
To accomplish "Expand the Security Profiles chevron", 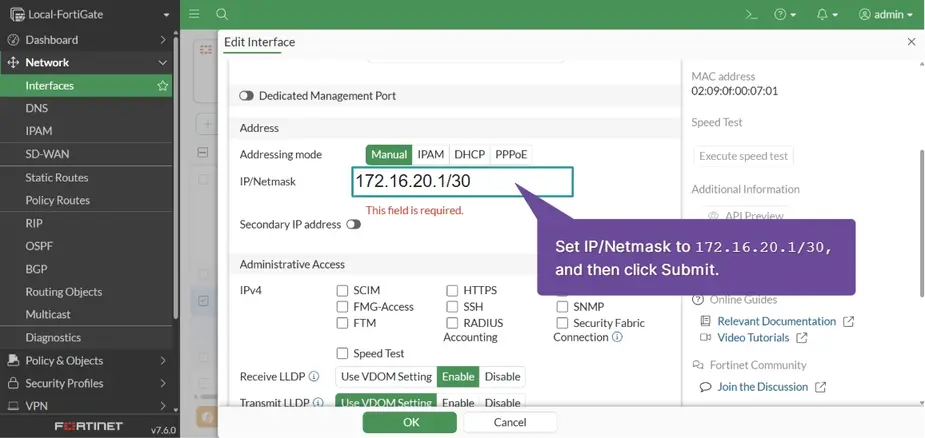I will (x=163, y=384).
